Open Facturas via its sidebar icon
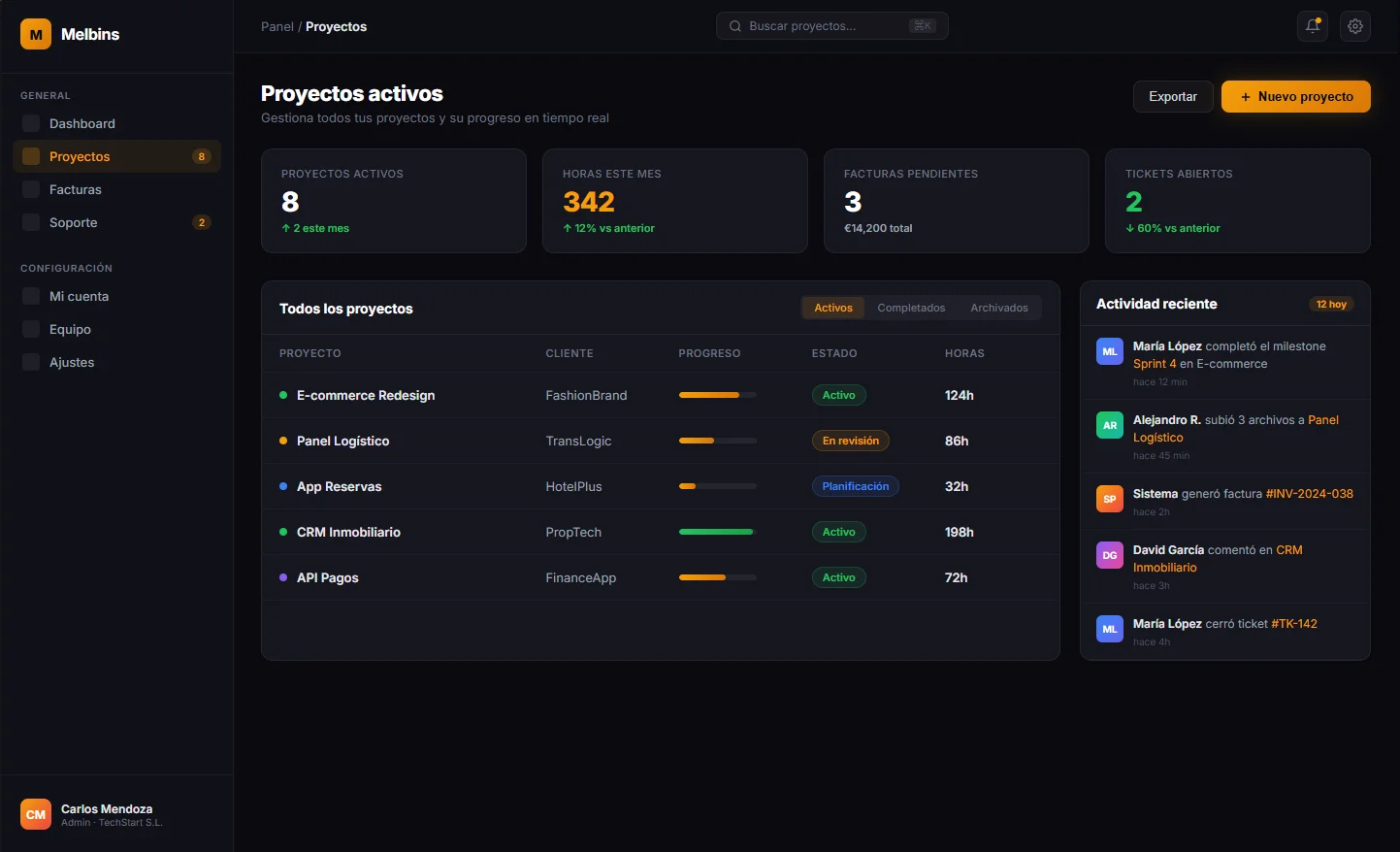The width and height of the screenshot is (1400, 852). pos(30,189)
